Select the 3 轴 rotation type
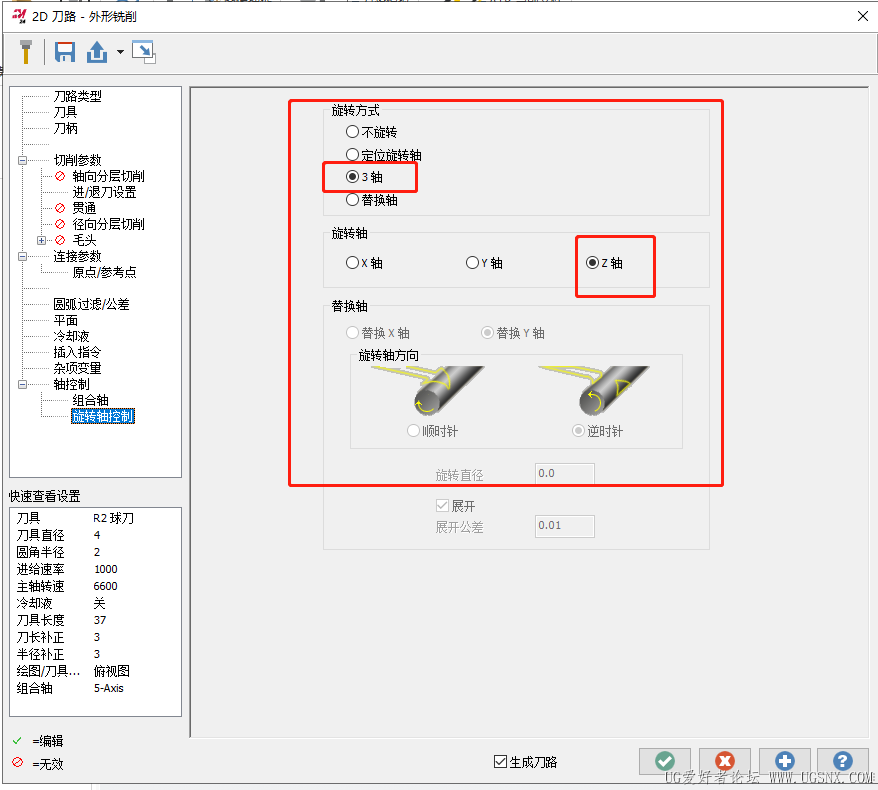Viewport: 878px width, 790px height. [364, 177]
